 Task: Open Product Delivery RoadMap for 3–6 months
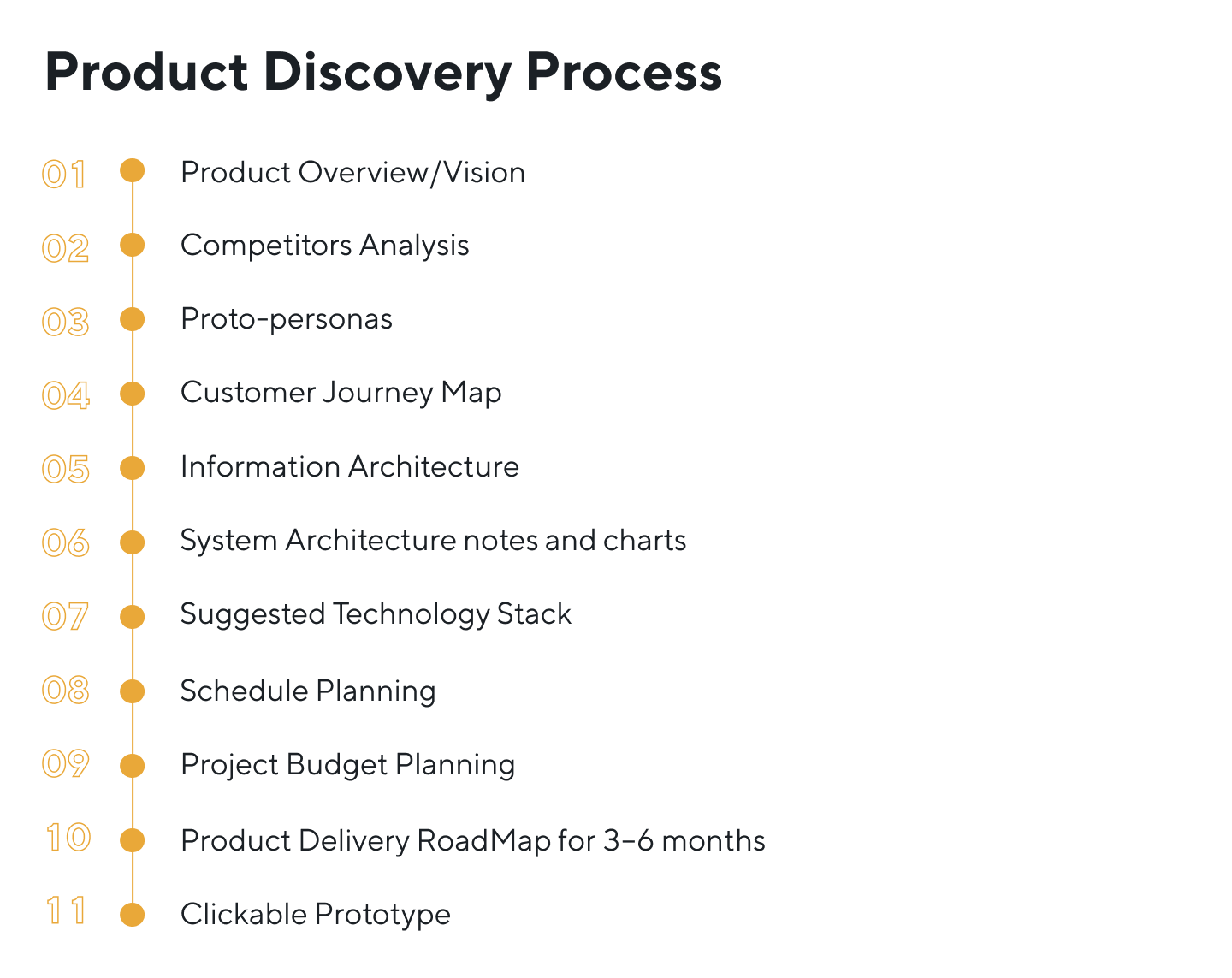click(472, 840)
